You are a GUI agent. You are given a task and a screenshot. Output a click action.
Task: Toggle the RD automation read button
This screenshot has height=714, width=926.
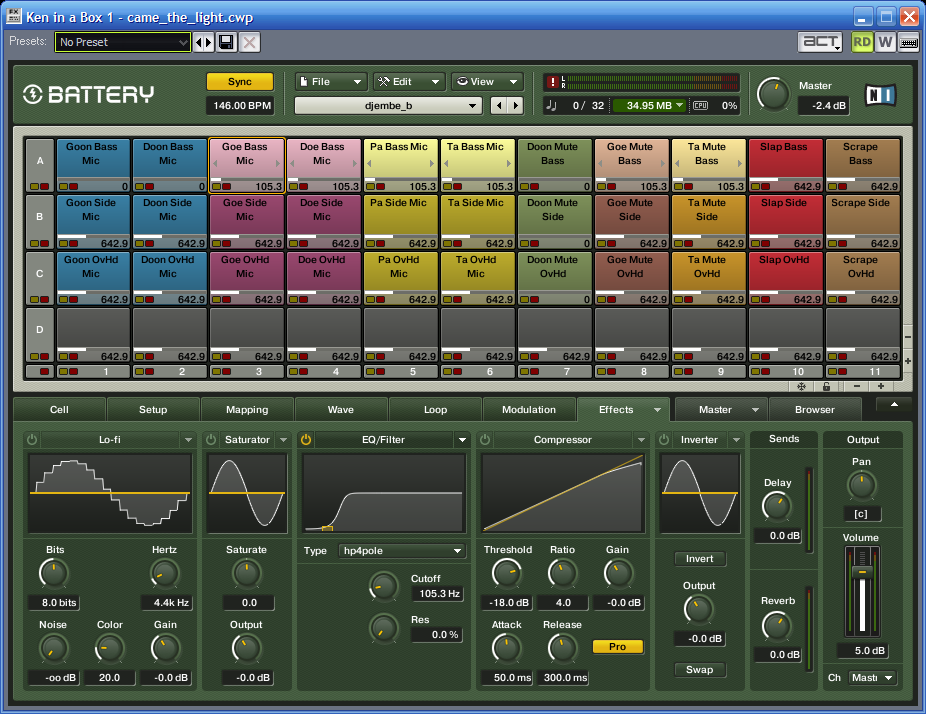[862, 42]
